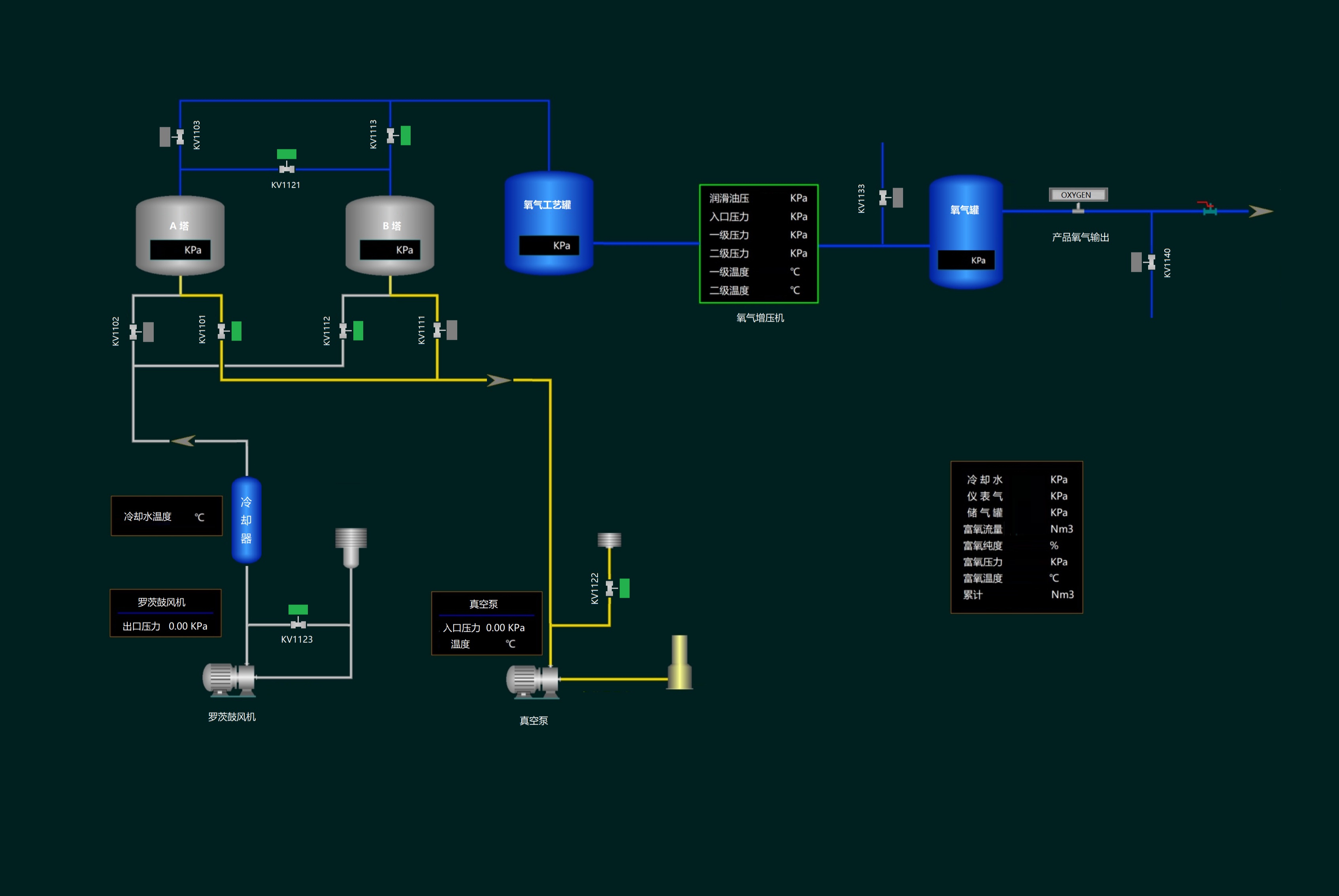1339x896 pixels.
Task: Click the 氧气增压机 caption below panel
Action: (760, 318)
